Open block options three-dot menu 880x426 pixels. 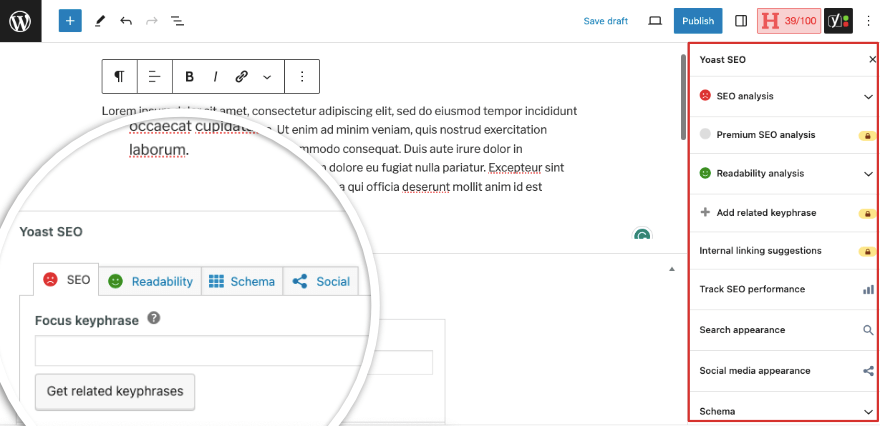[302, 76]
